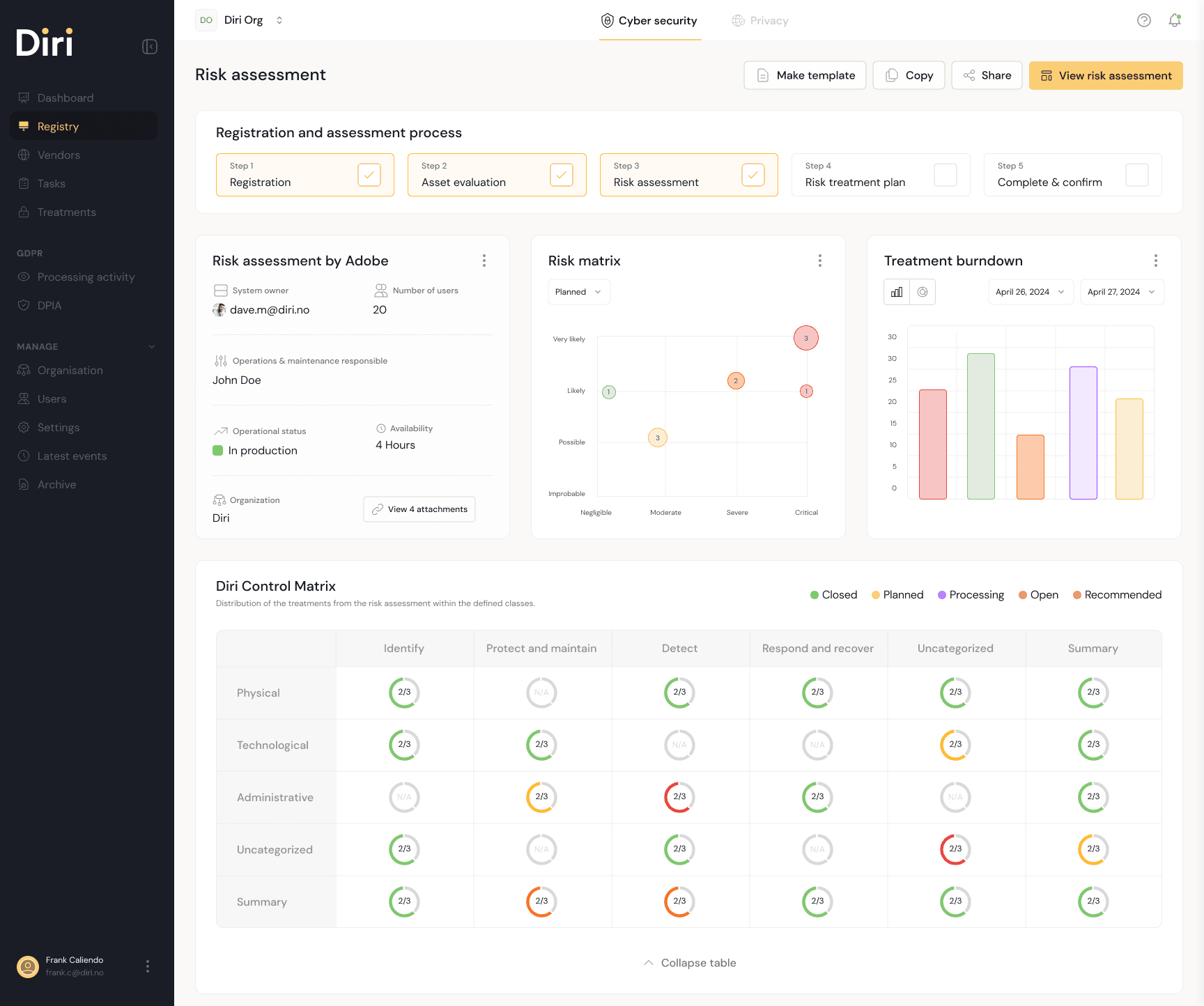
Task: Click View 4 attachments
Action: [x=419, y=509]
